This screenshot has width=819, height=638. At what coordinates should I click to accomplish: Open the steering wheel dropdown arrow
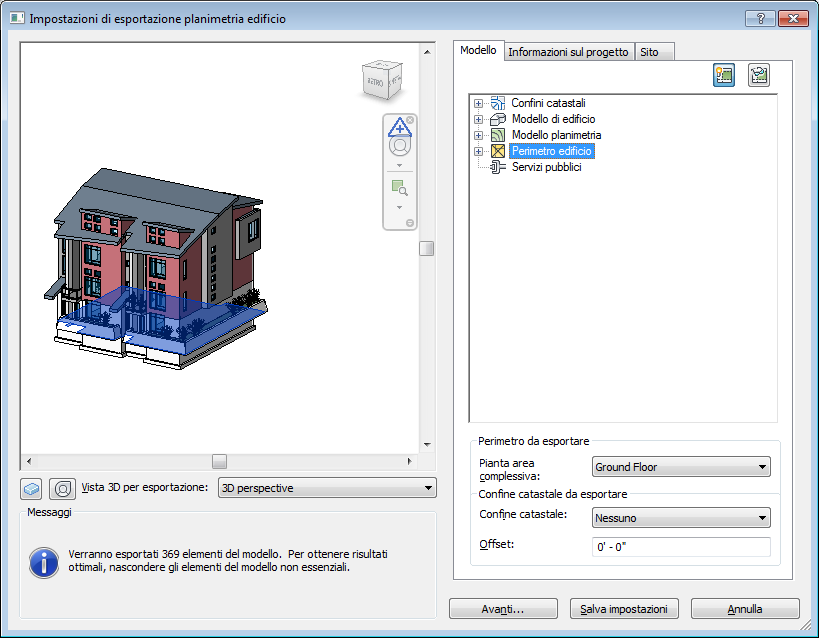coord(400,165)
